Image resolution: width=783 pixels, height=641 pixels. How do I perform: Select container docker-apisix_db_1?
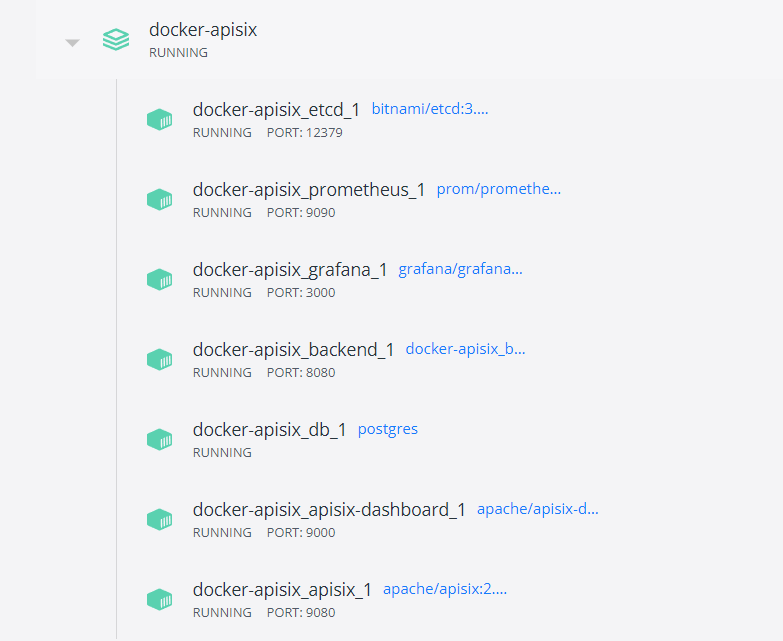tap(270, 430)
